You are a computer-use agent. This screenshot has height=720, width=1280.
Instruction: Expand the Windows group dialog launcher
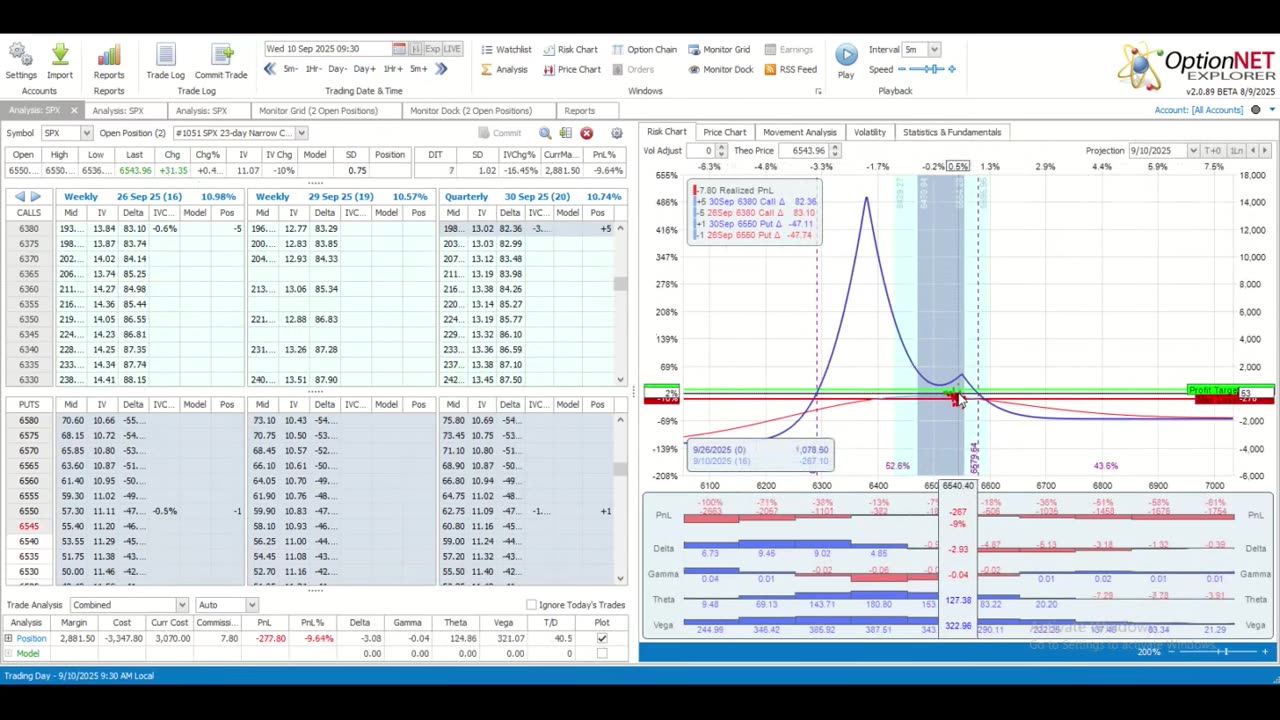[x=817, y=91]
